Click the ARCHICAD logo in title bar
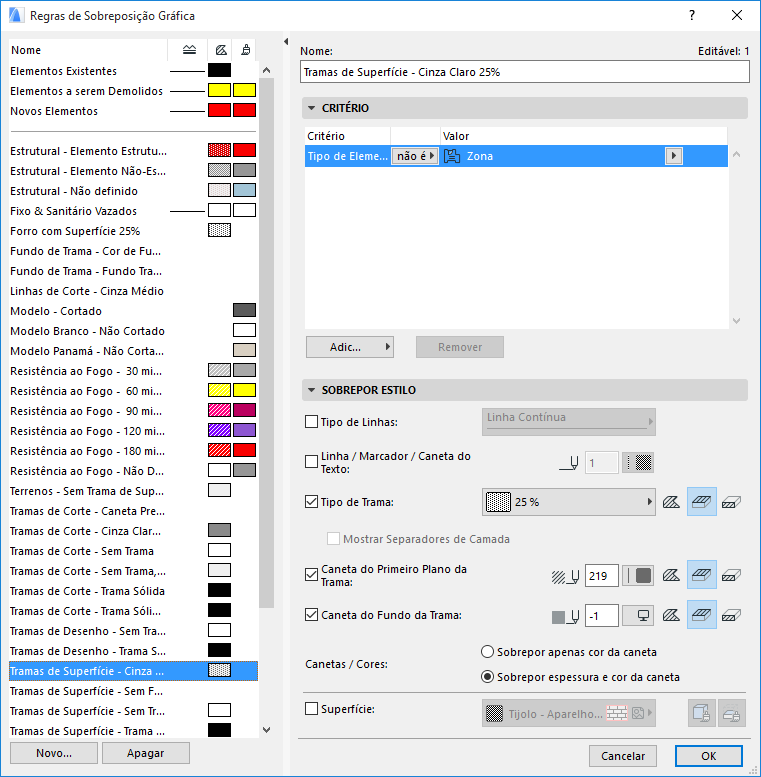Image resolution: width=761 pixels, height=777 pixels. point(16,15)
